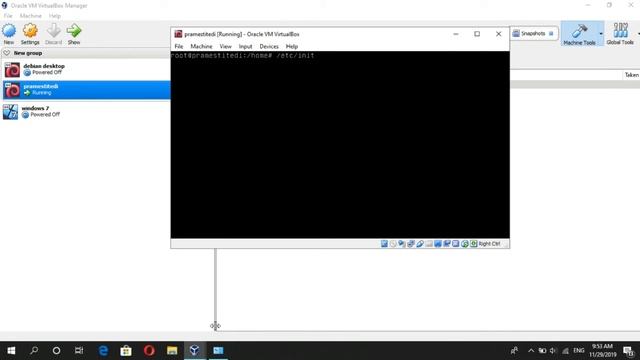This screenshot has height=360, width=640.
Task: Click the Taken column header
Action: 631,75
